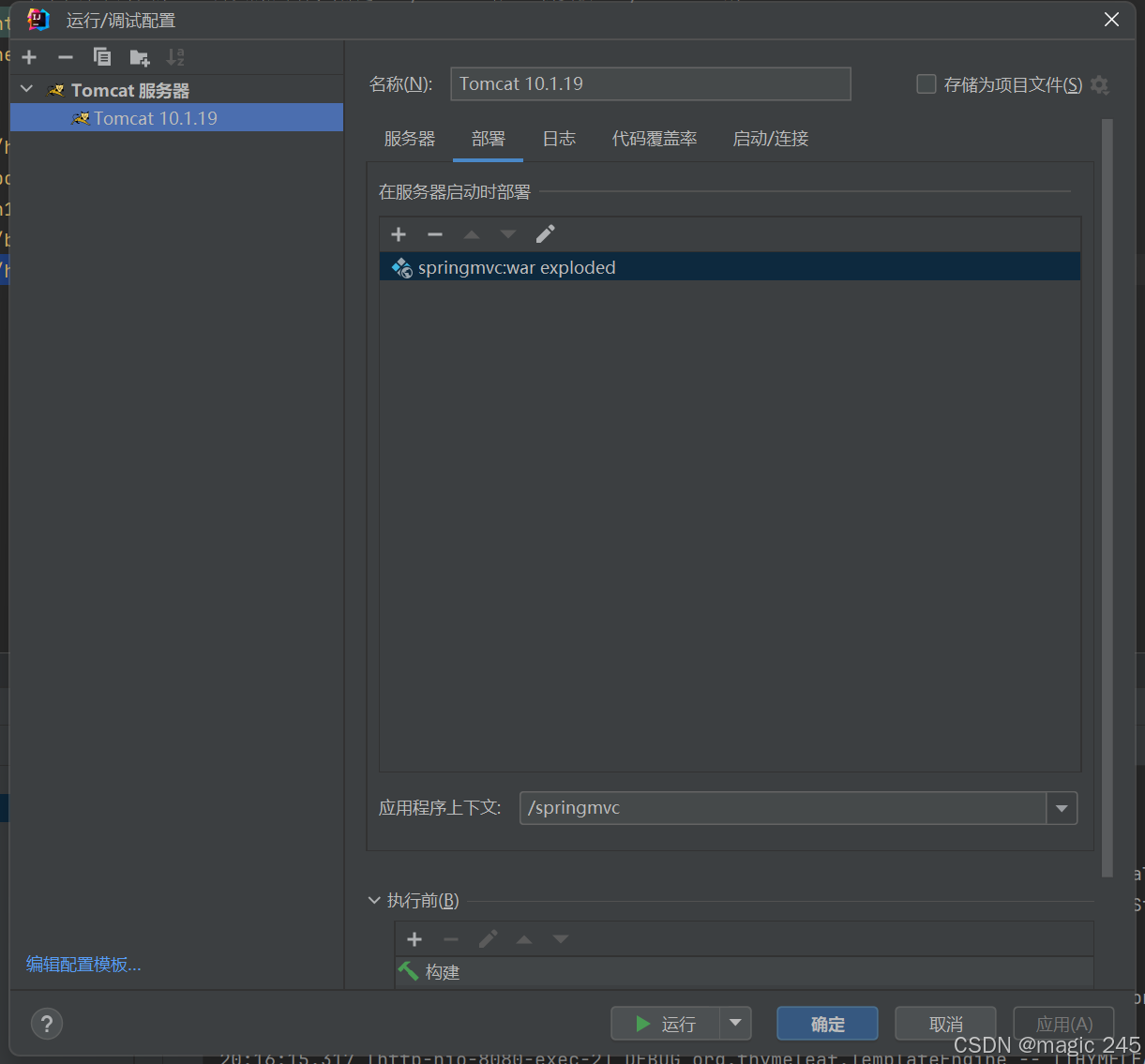Open 应用程序上下文 dropdown arrow
This screenshot has height=1064, width=1145.
(1062, 808)
